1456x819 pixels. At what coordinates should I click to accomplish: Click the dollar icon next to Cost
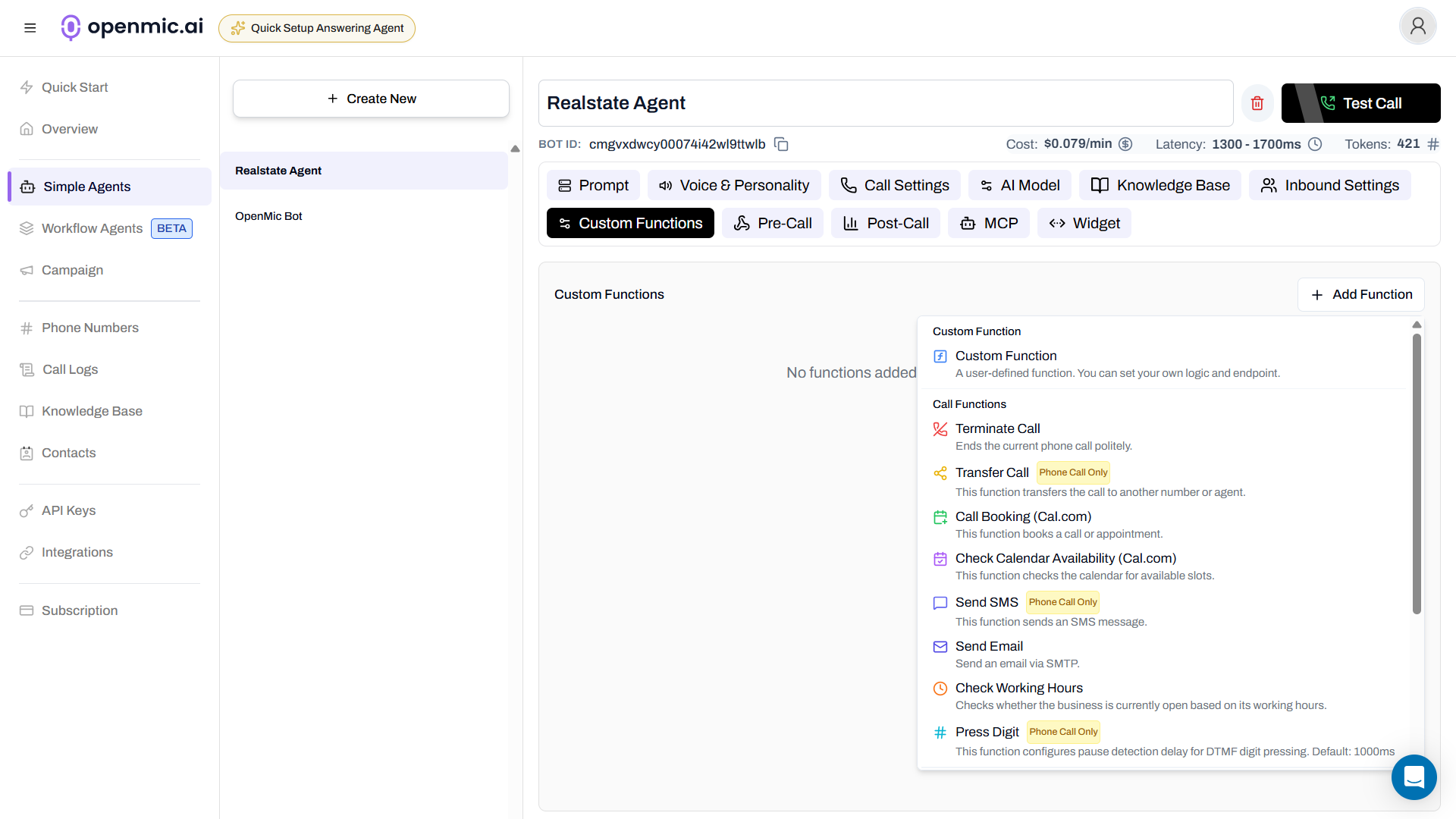pyautogui.click(x=1125, y=144)
